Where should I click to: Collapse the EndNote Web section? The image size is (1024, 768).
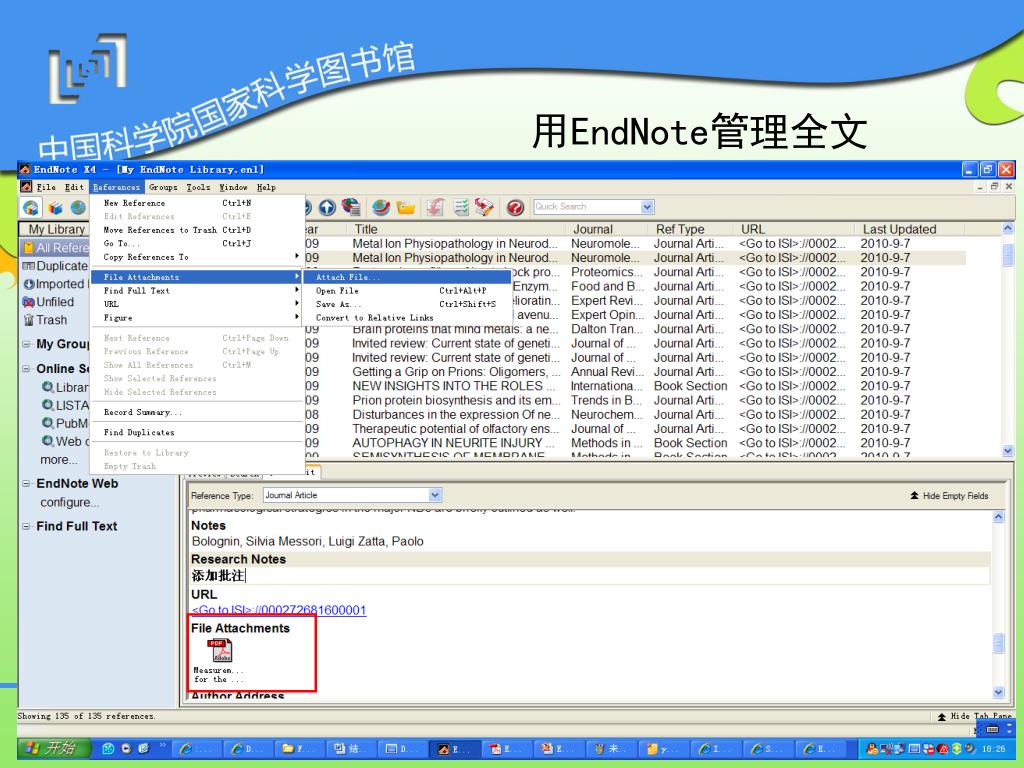tap(26, 484)
